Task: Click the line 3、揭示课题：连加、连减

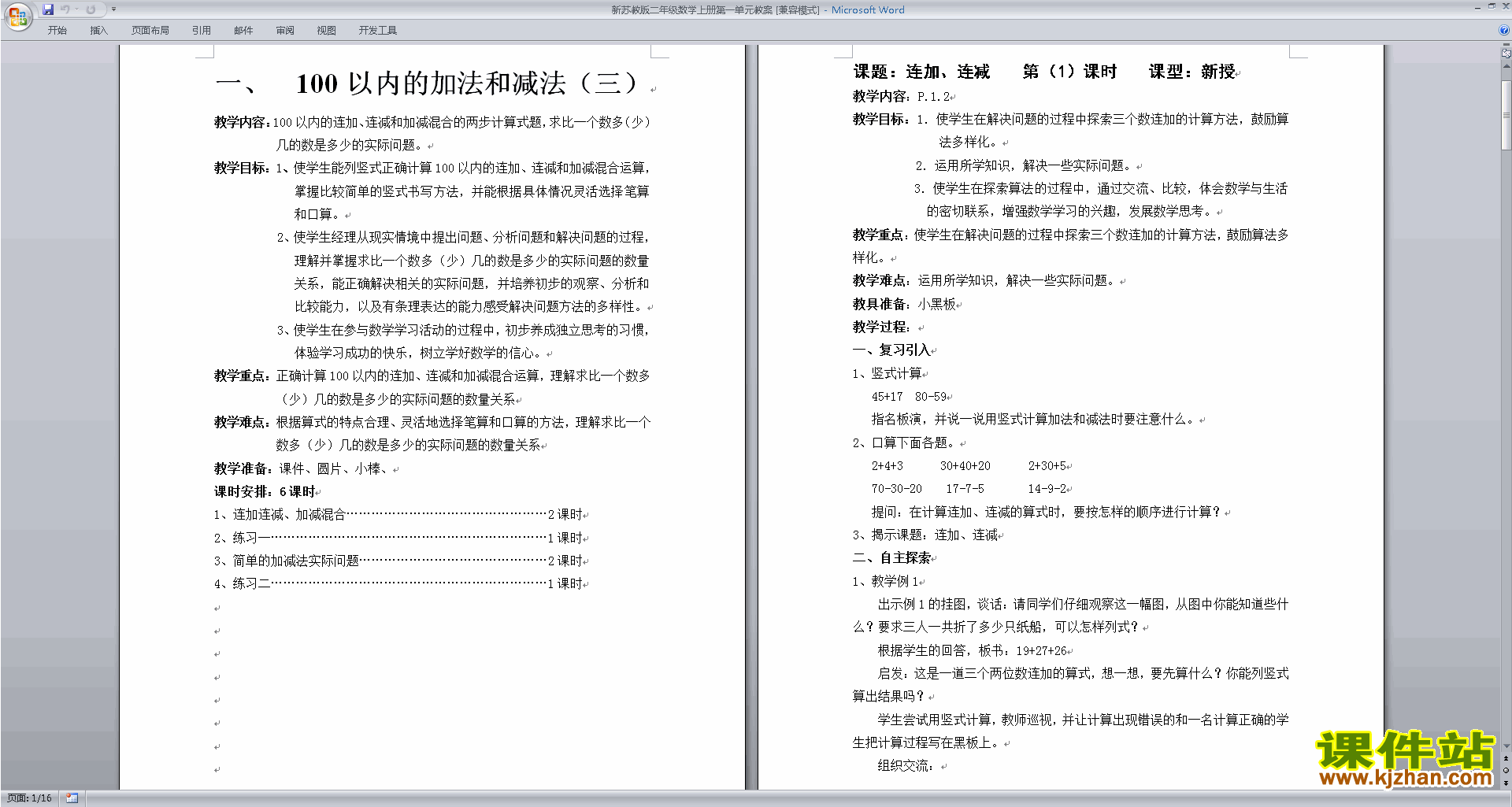Action: (925, 535)
